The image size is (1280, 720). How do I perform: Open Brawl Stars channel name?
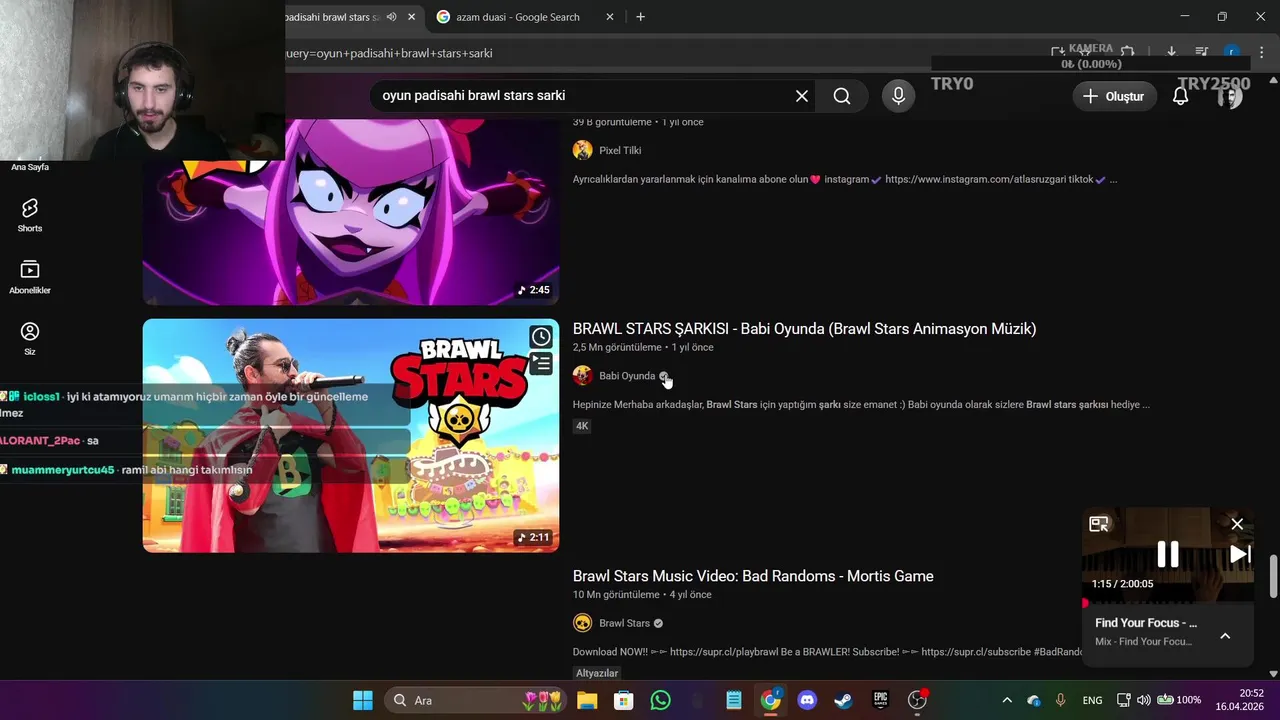click(624, 623)
